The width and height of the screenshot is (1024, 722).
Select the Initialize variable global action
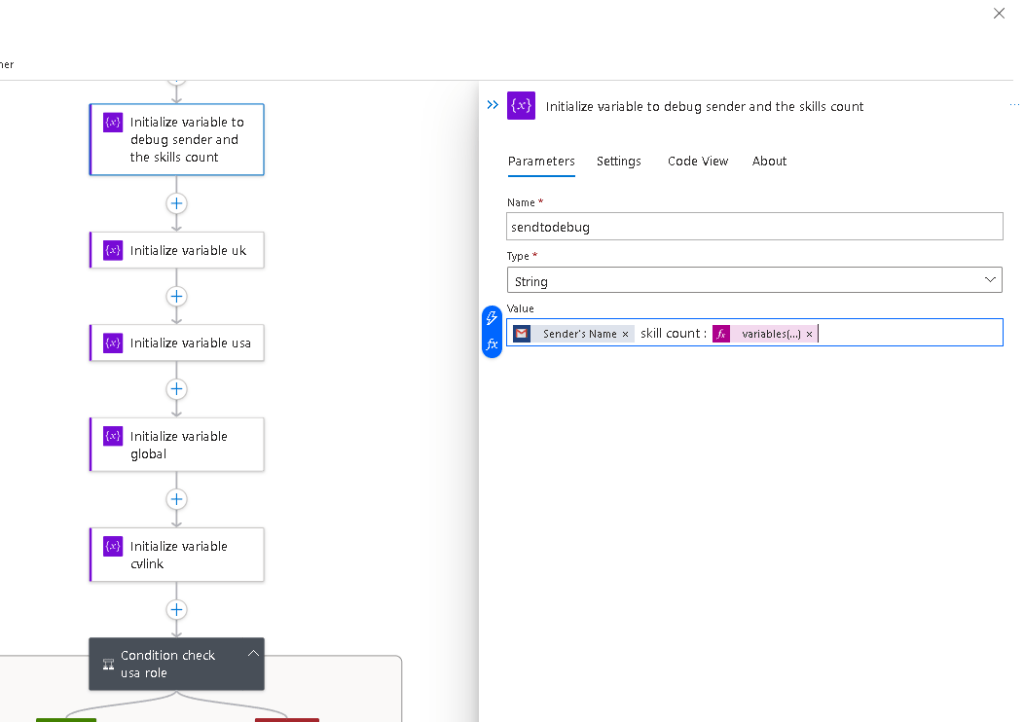coord(177,445)
